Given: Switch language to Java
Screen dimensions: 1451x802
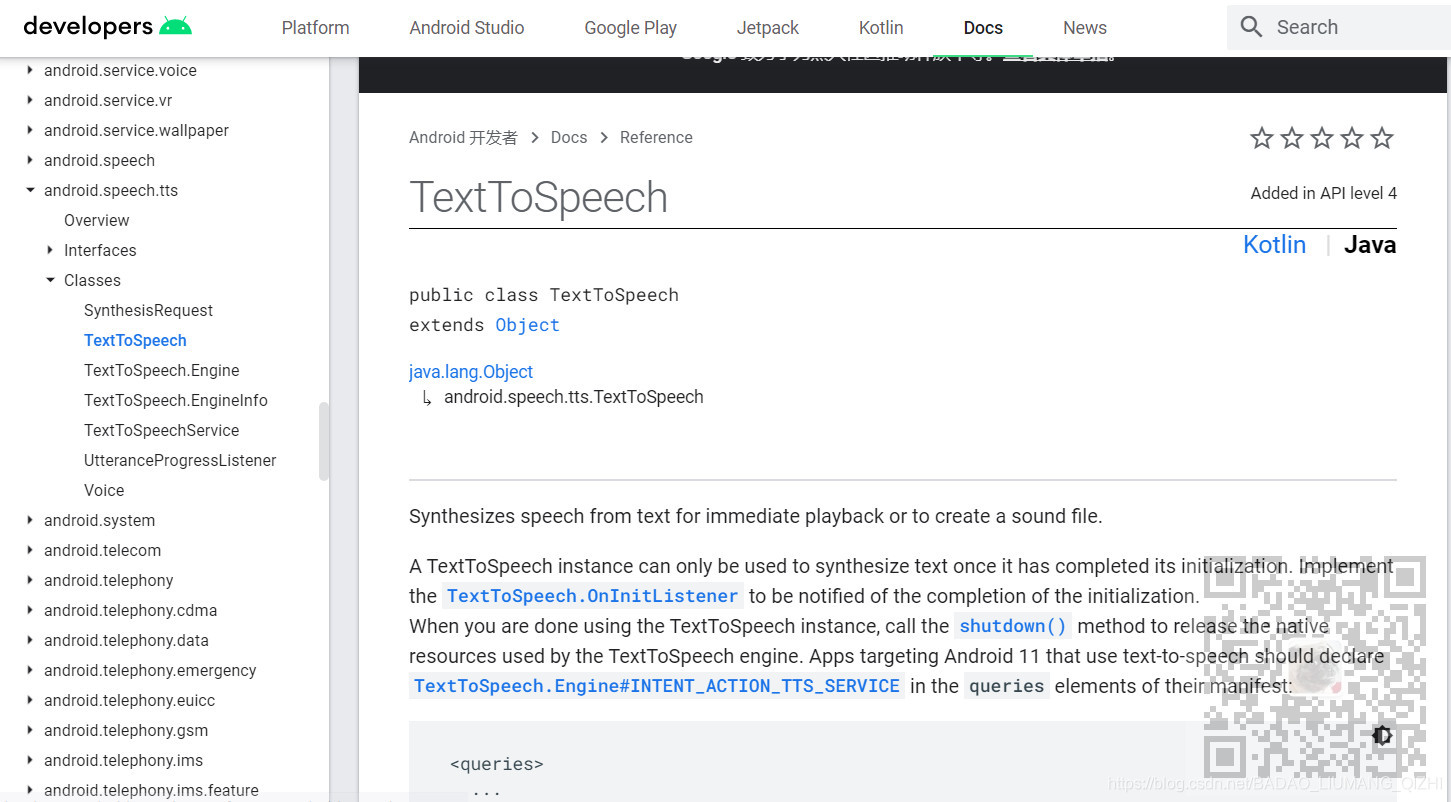Looking at the screenshot, I should pos(1370,245).
